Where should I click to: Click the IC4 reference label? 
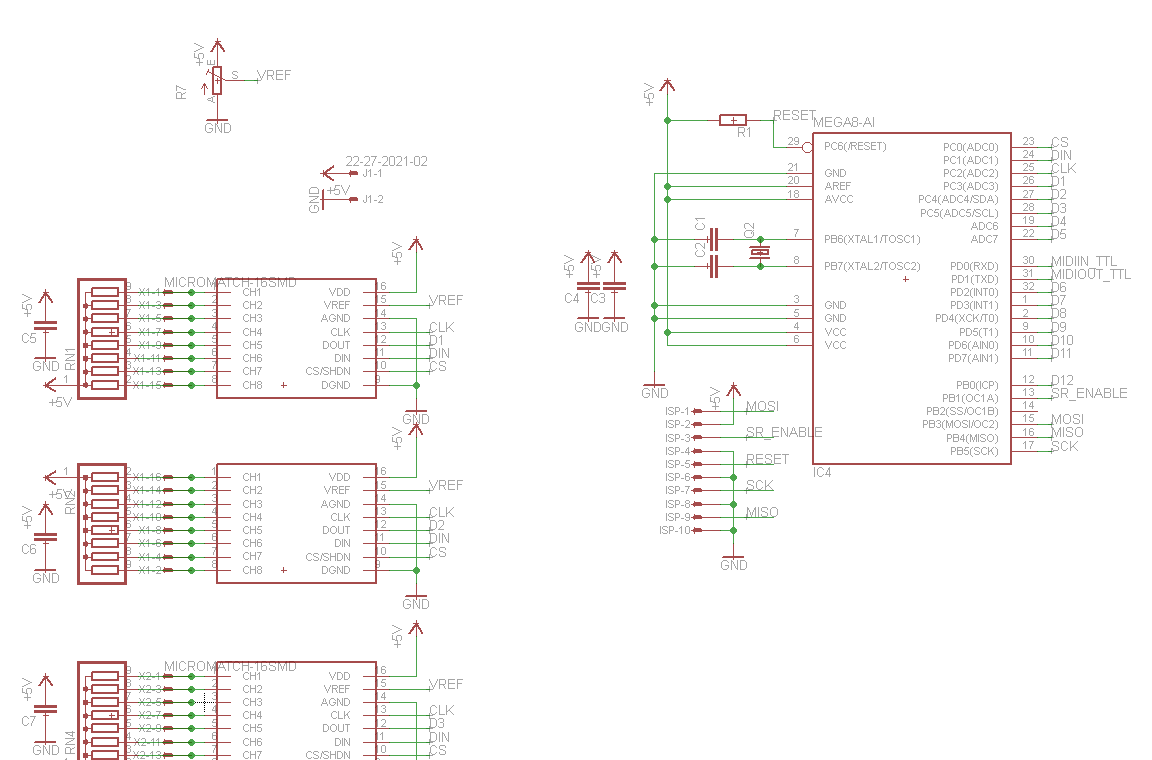(x=821, y=473)
